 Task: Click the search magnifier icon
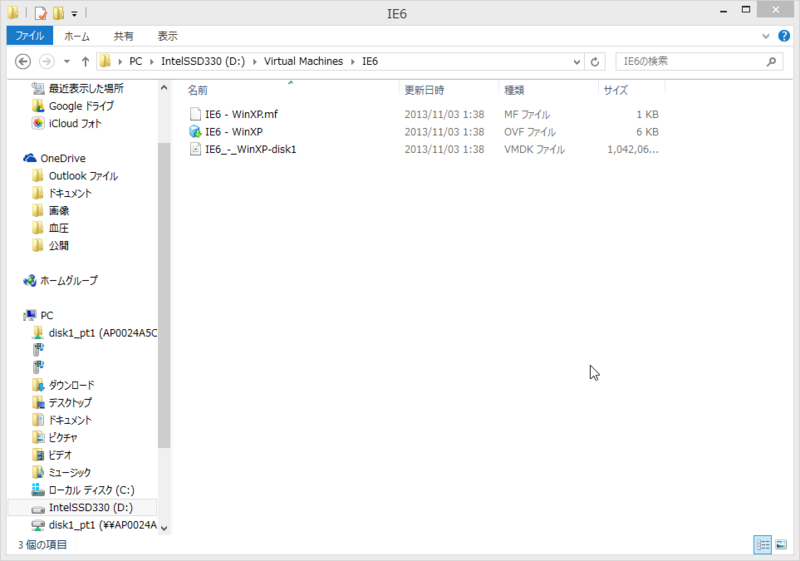click(771, 62)
